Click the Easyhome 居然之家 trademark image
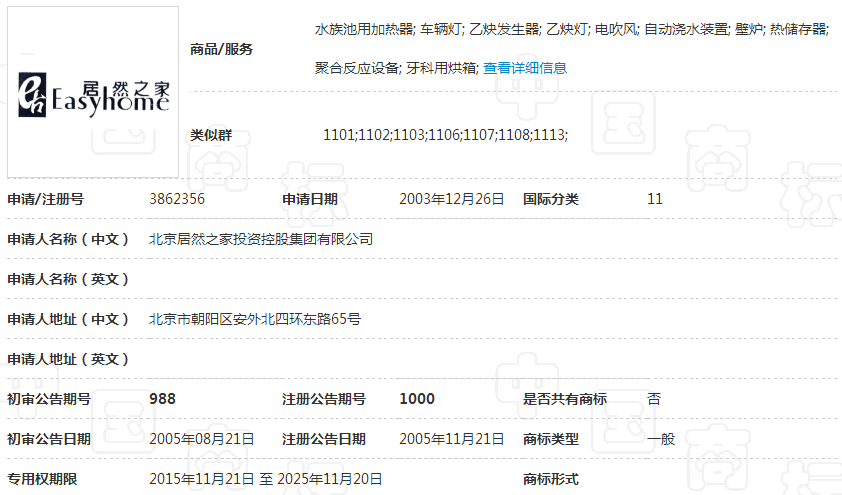 click(93, 92)
